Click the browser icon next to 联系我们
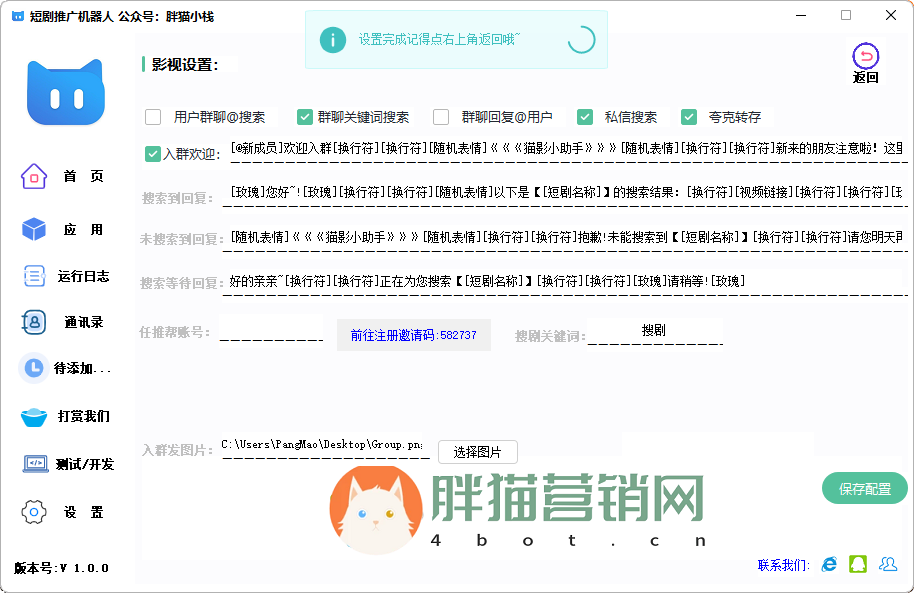The height and width of the screenshot is (593, 914). [828, 564]
